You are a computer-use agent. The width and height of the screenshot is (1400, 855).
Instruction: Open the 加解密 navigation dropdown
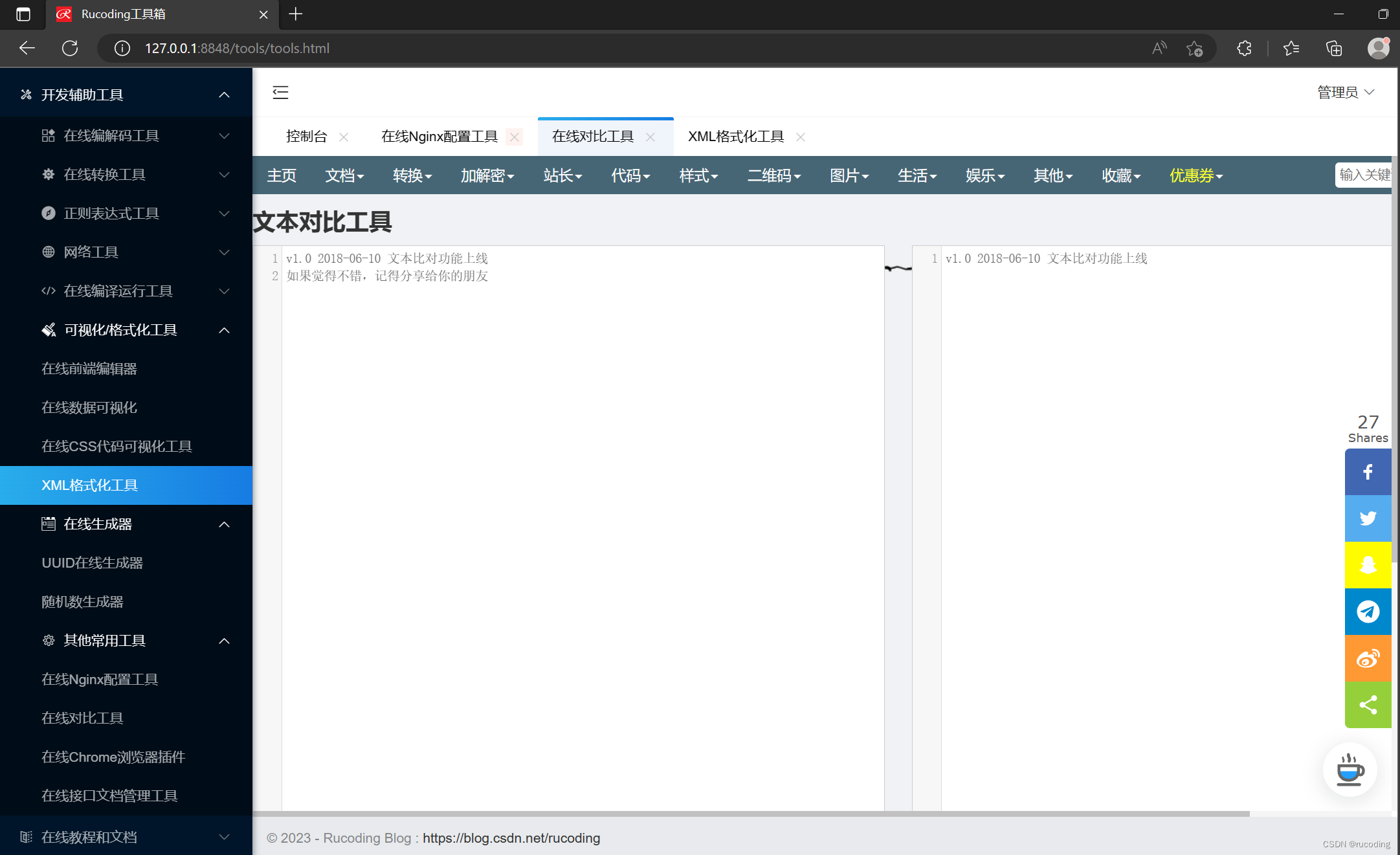487,175
